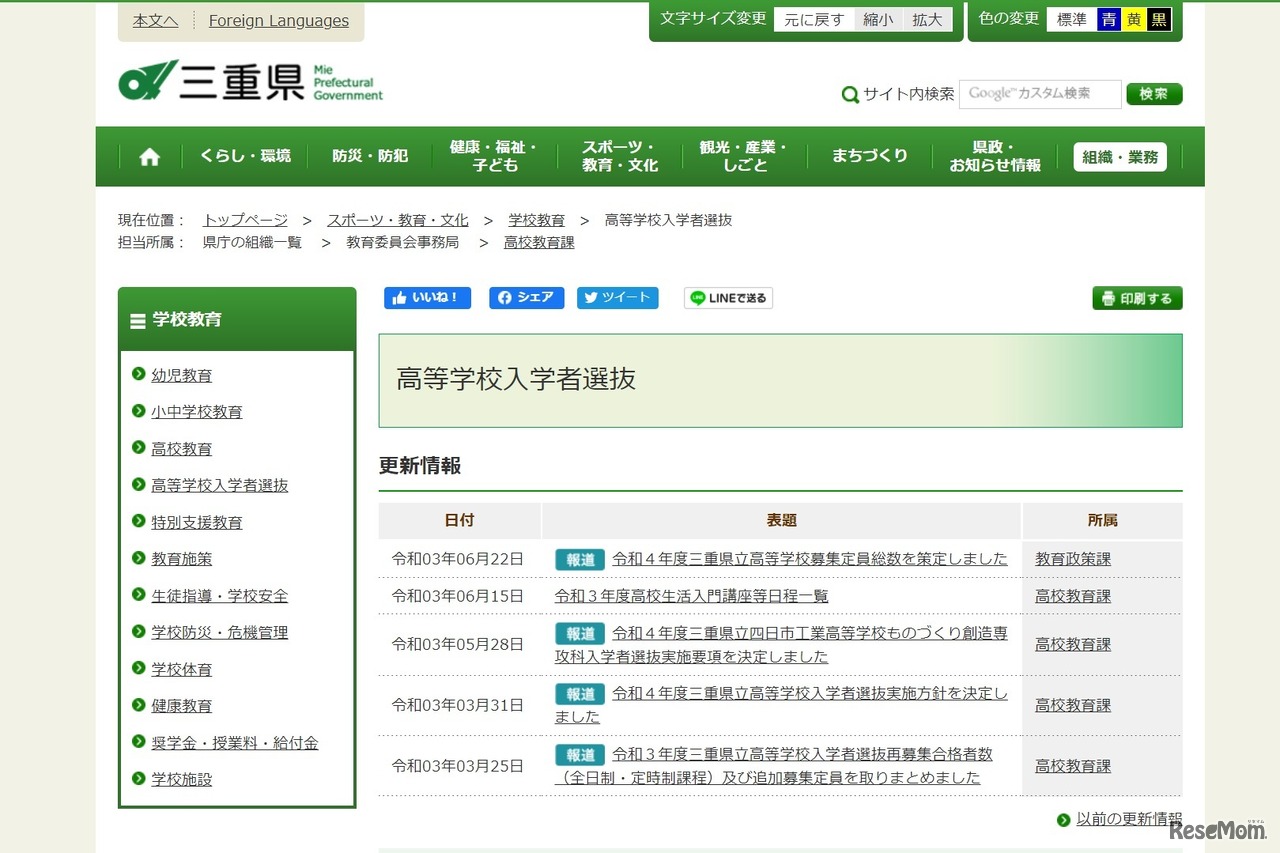Select the 印刷する print icon button
This screenshot has height=853, width=1280.
(1137, 297)
